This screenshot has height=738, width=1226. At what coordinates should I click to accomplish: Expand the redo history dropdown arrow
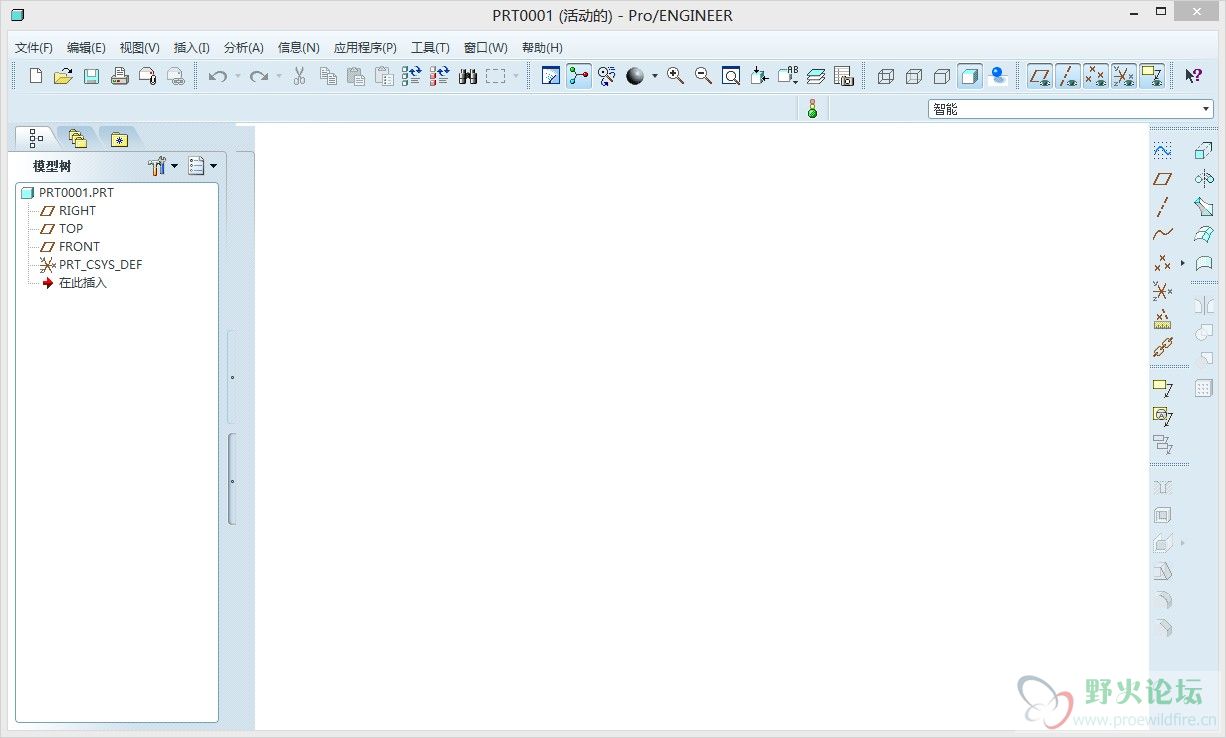pyautogui.click(x=279, y=76)
